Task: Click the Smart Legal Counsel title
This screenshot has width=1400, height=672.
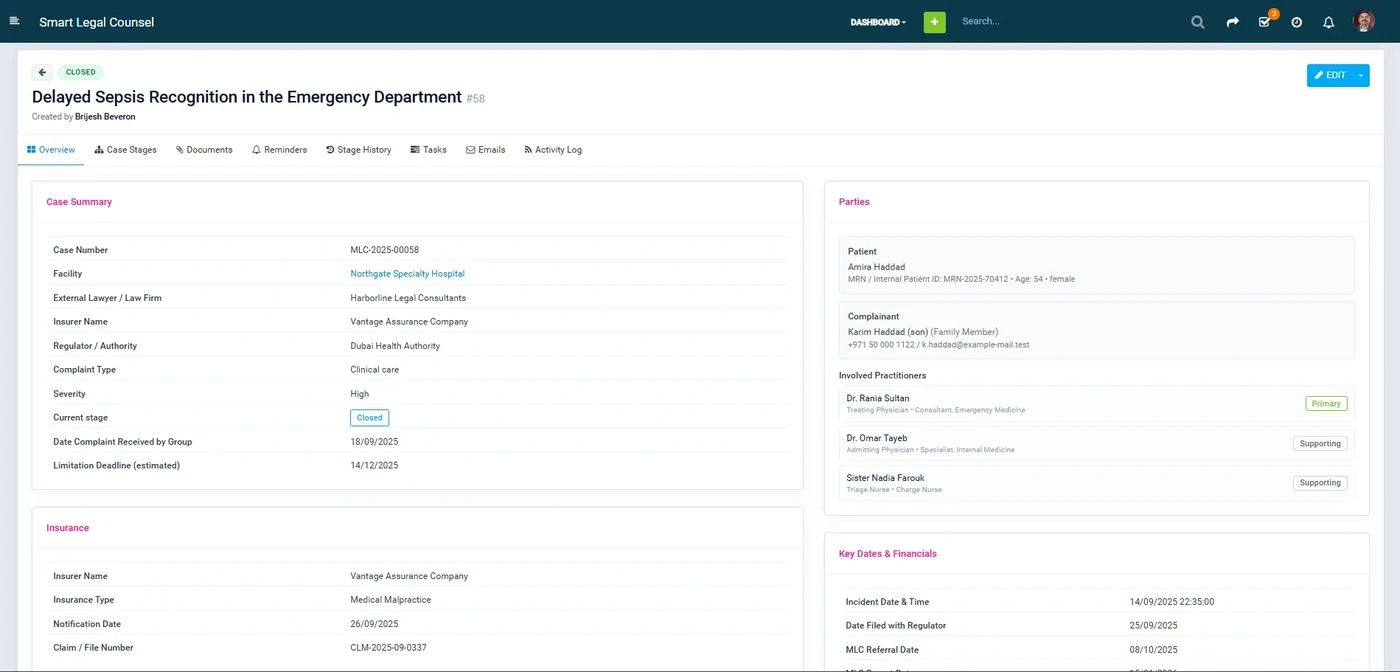Action: pyautogui.click(x=97, y=22)
